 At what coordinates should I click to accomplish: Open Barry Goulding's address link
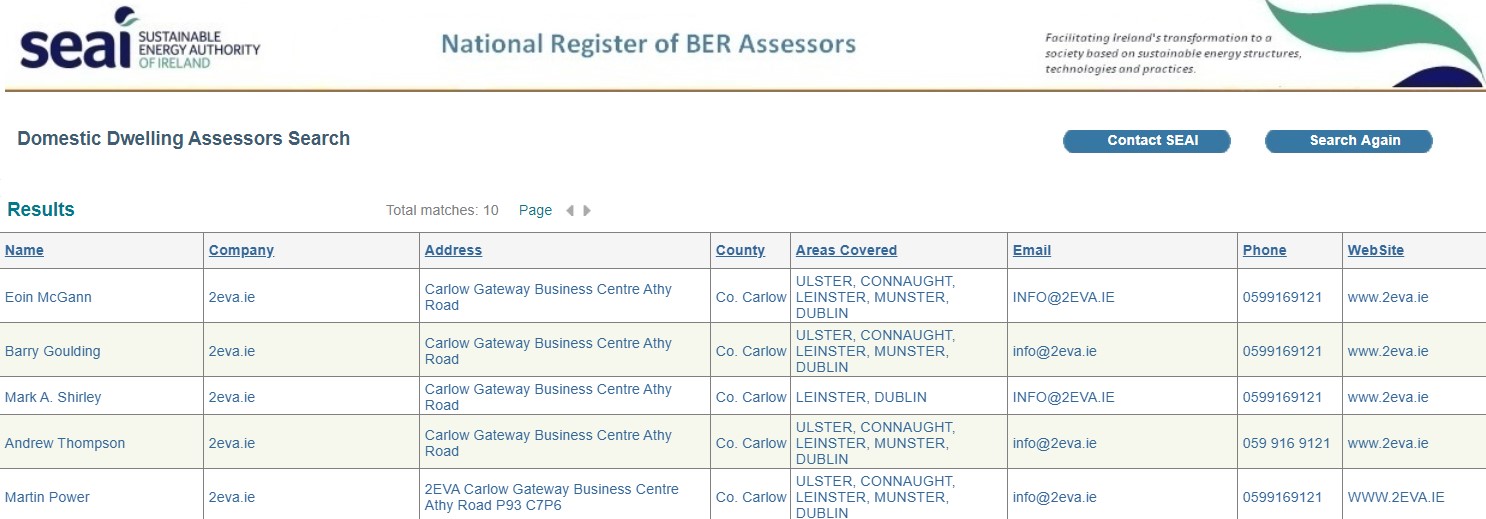point(548,351)
